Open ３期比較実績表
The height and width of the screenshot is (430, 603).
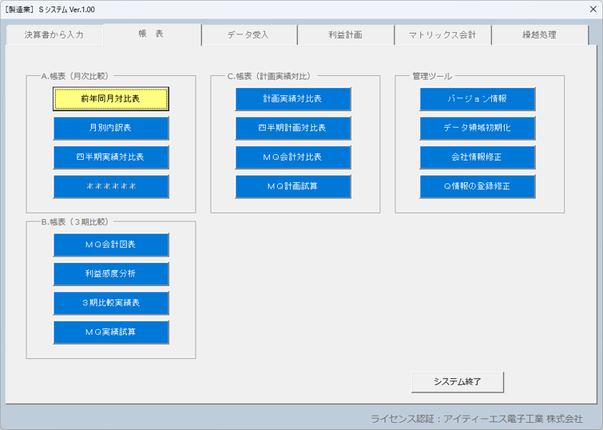click(x=111, y=303)
